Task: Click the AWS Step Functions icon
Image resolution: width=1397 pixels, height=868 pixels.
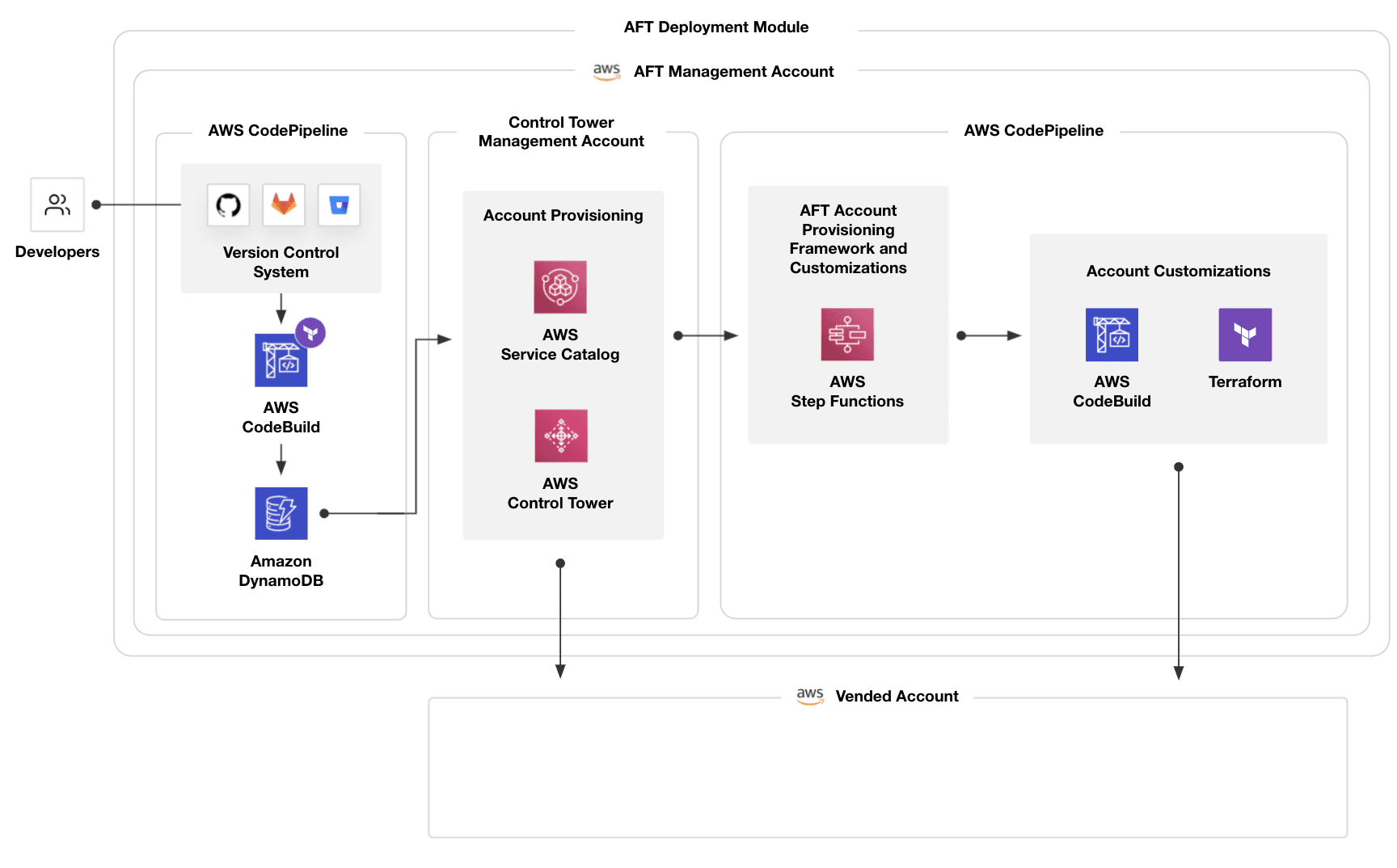Action: click(847, 335)
